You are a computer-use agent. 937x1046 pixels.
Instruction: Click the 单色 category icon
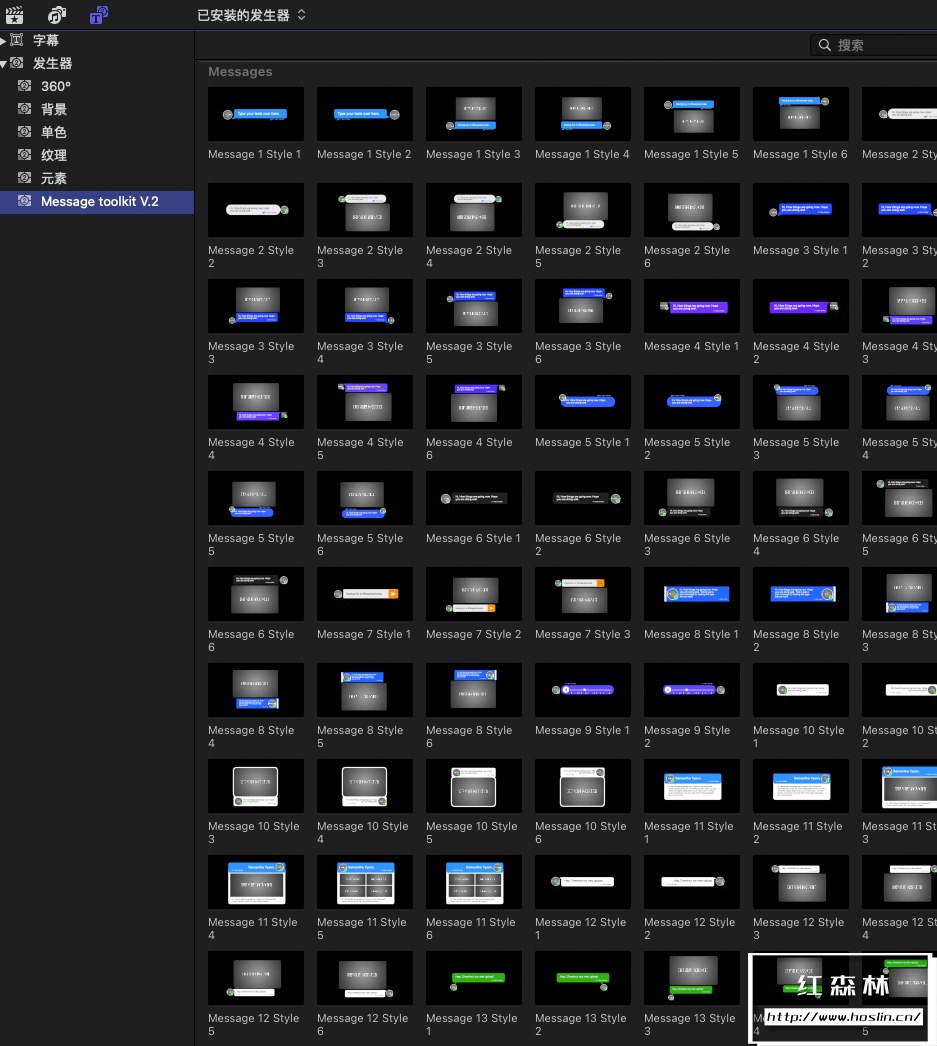point(25,131)
